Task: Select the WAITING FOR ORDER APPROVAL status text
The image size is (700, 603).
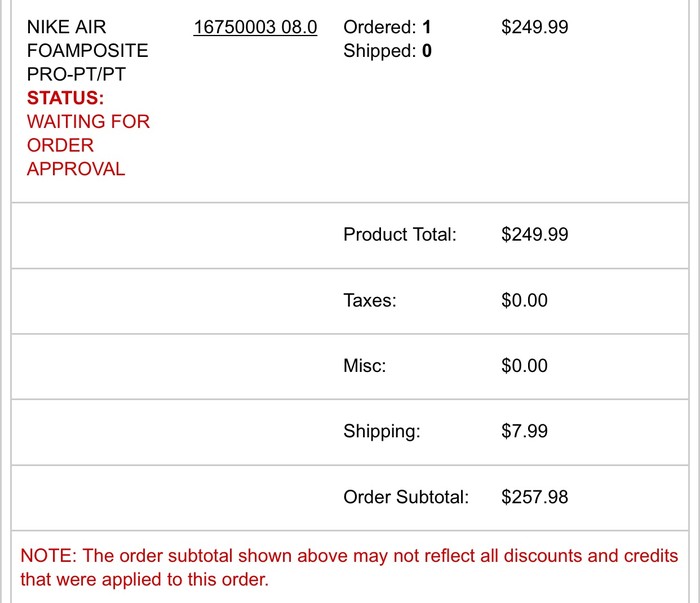Action: pos(88,145)
